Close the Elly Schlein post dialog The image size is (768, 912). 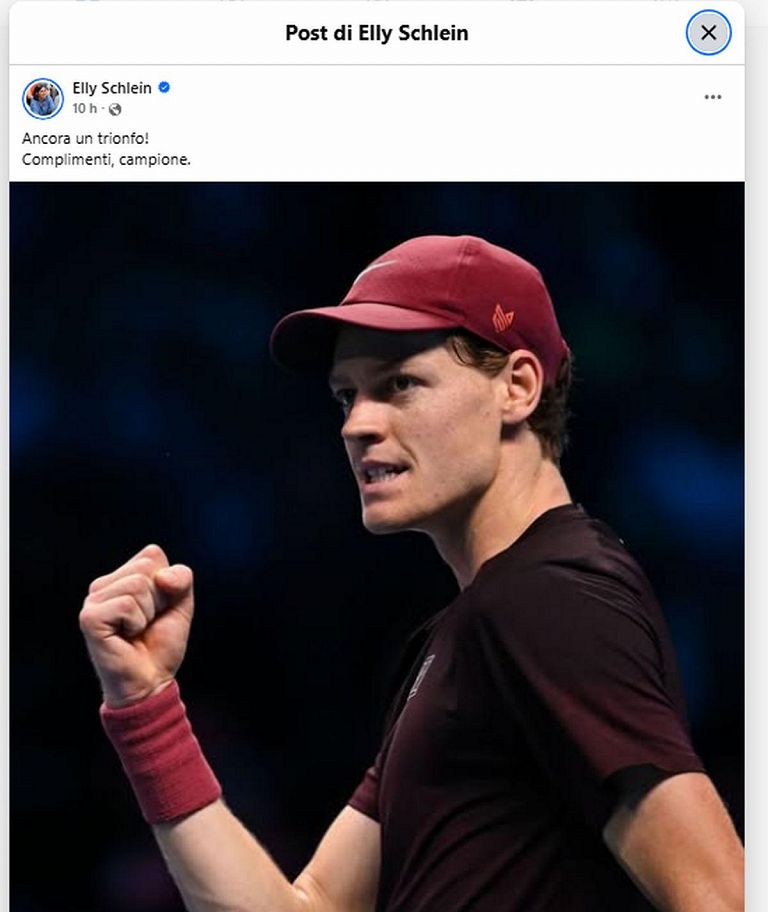click(x=708, y=33)
